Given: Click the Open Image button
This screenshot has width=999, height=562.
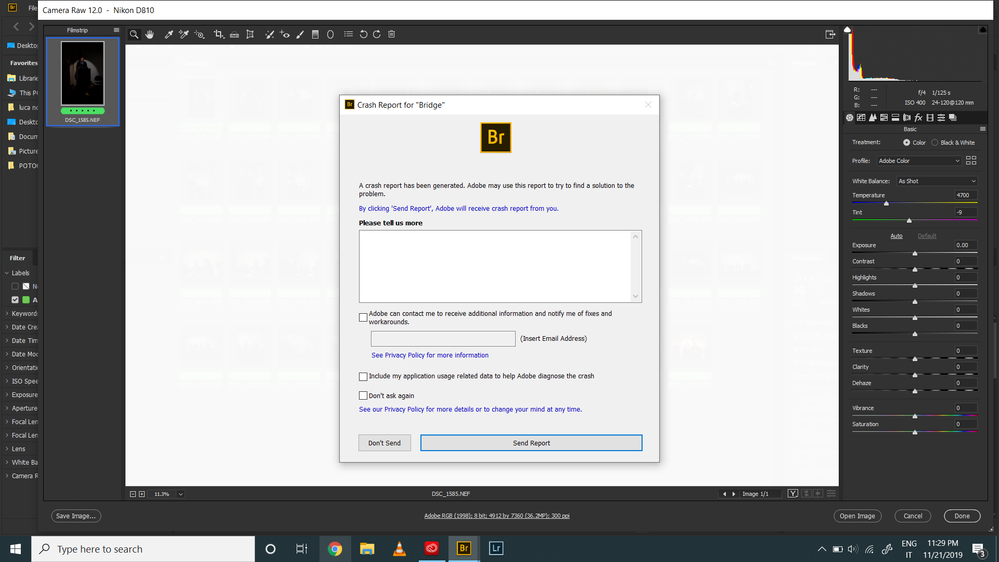Looking at the screenshot, I should tap(857, 516).
